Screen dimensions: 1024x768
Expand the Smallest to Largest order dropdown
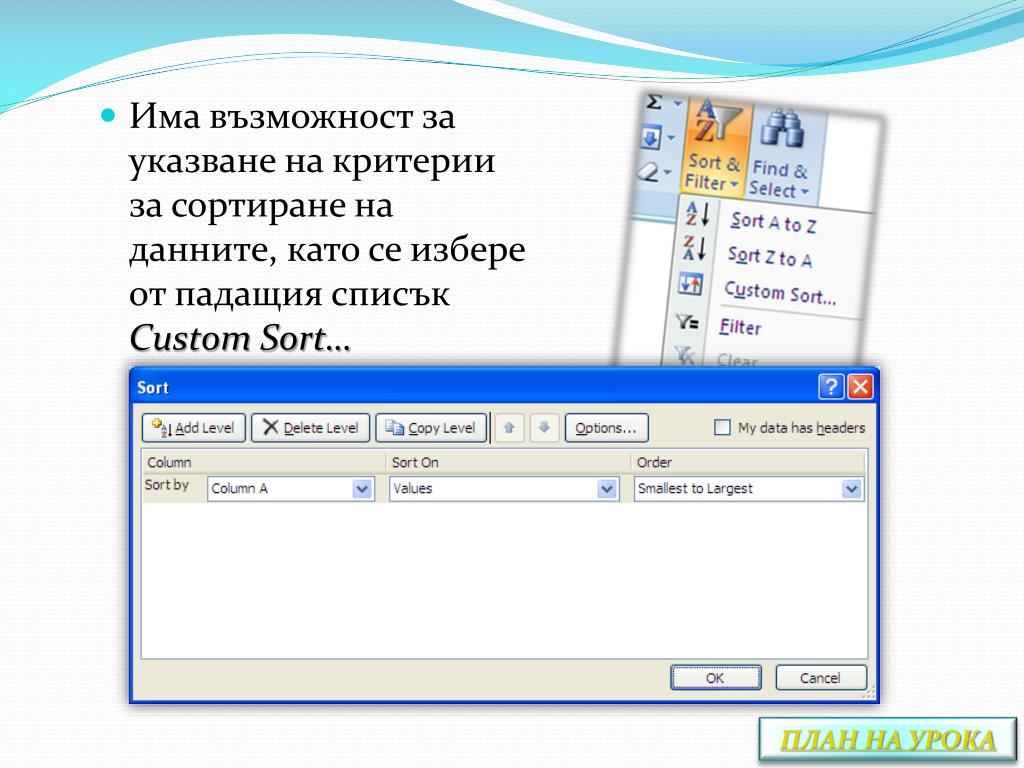(x=851, y=488)
